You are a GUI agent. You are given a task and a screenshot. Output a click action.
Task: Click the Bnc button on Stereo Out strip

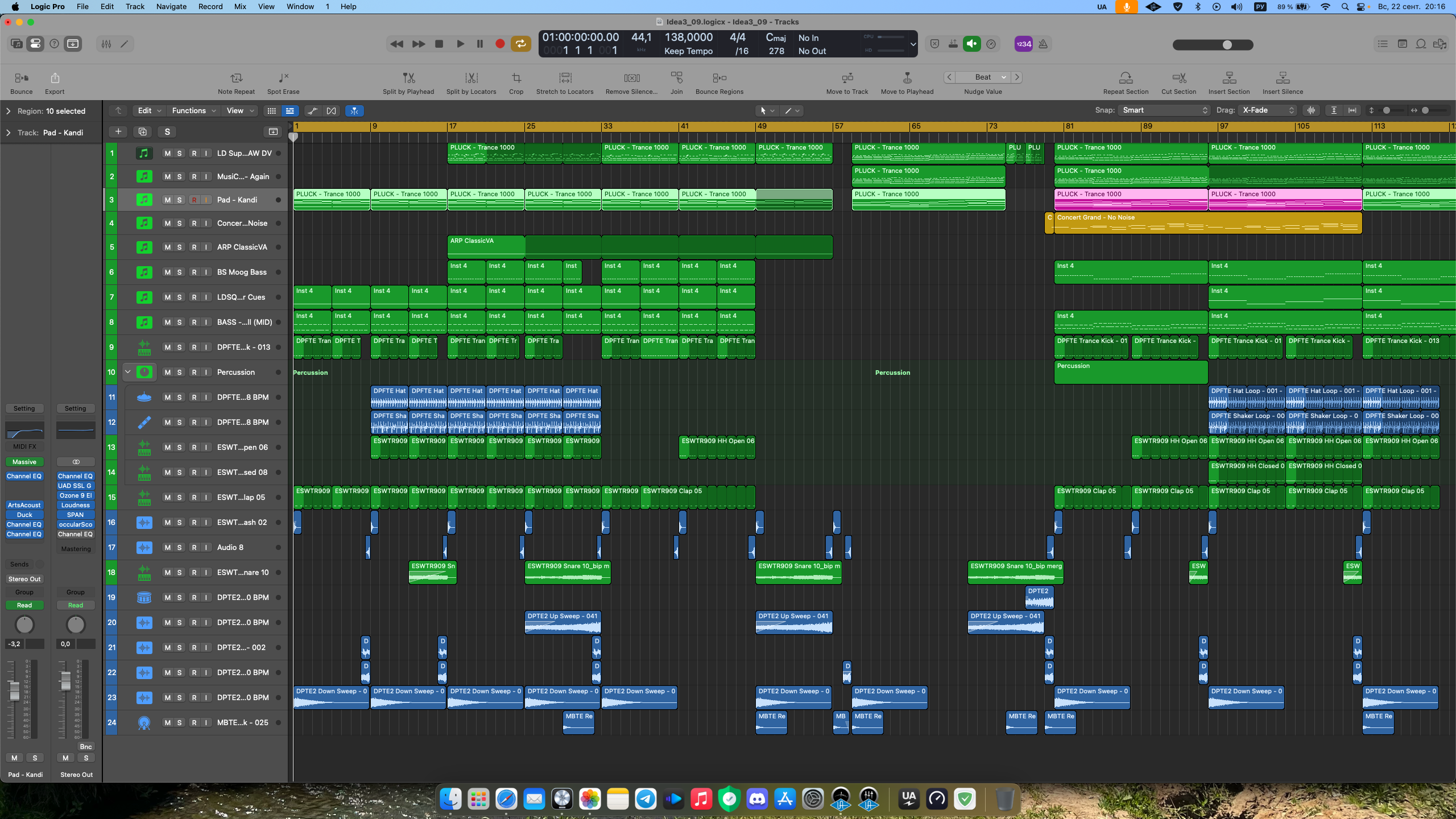(86, 747)
